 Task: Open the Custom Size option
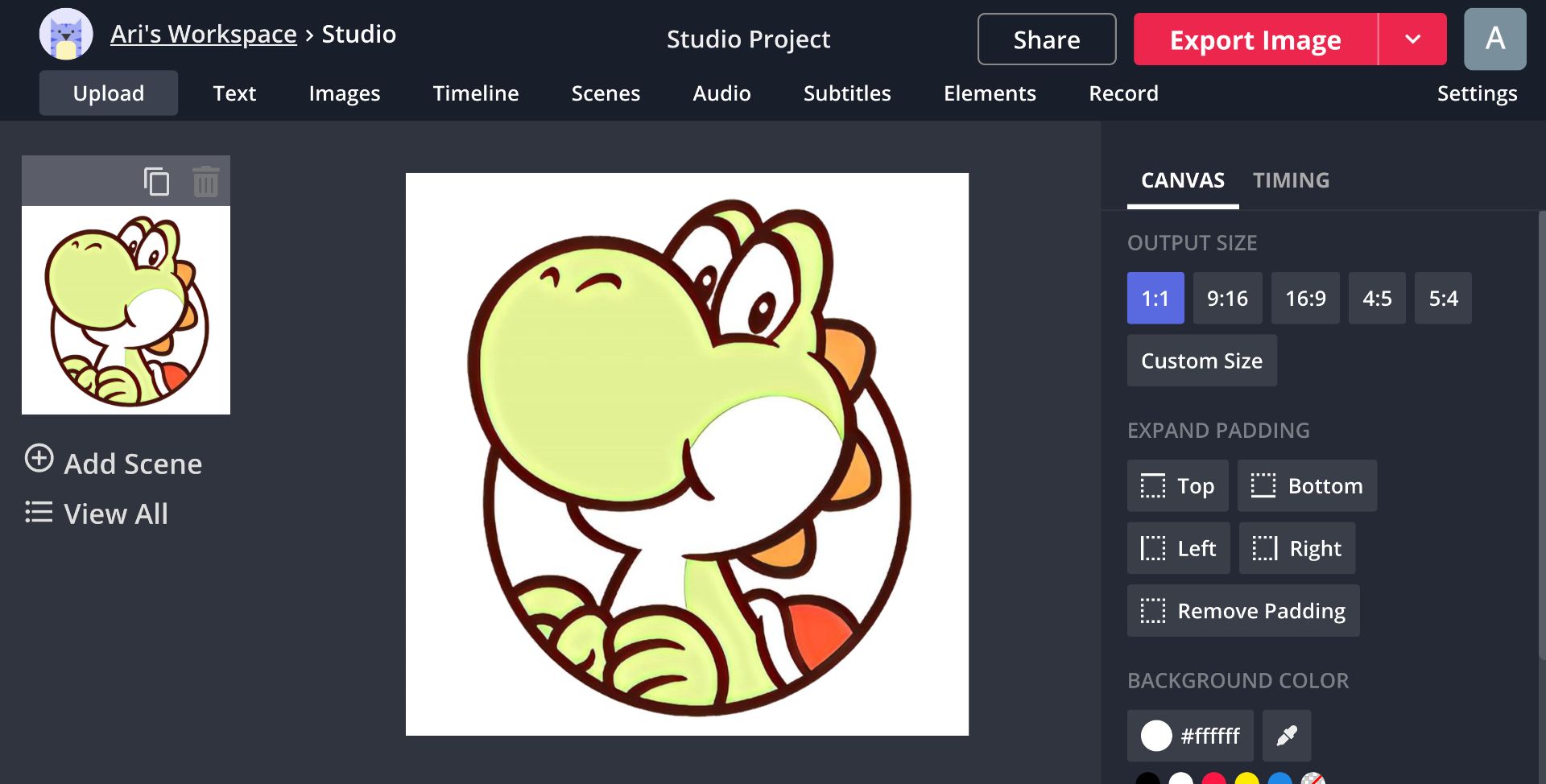point(1201,361)
